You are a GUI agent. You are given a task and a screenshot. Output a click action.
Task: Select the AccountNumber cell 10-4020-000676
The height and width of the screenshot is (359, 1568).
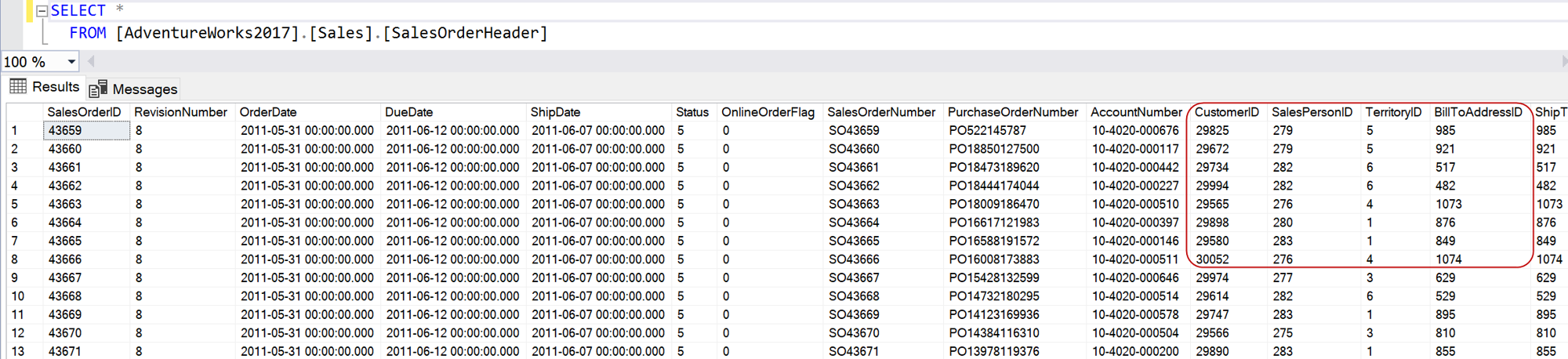(x=1138, y=131)
